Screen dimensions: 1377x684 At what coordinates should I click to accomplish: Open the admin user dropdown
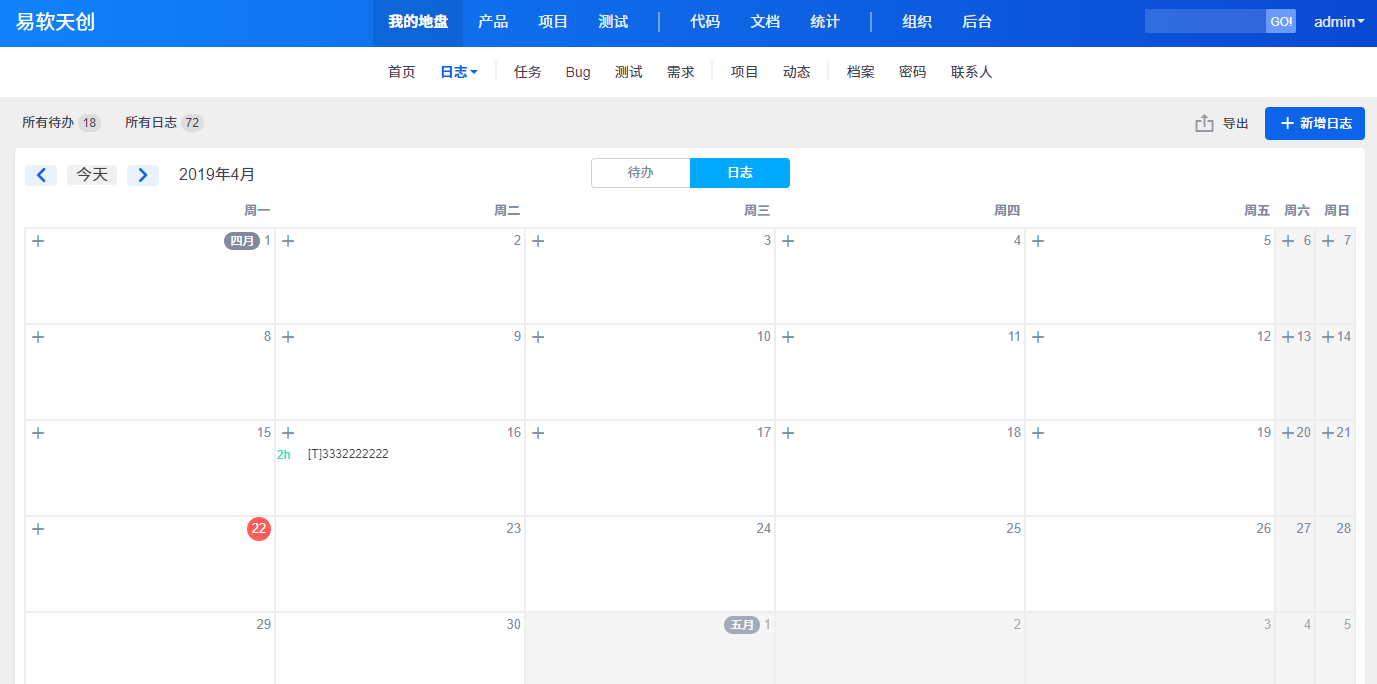[1339, 22]
